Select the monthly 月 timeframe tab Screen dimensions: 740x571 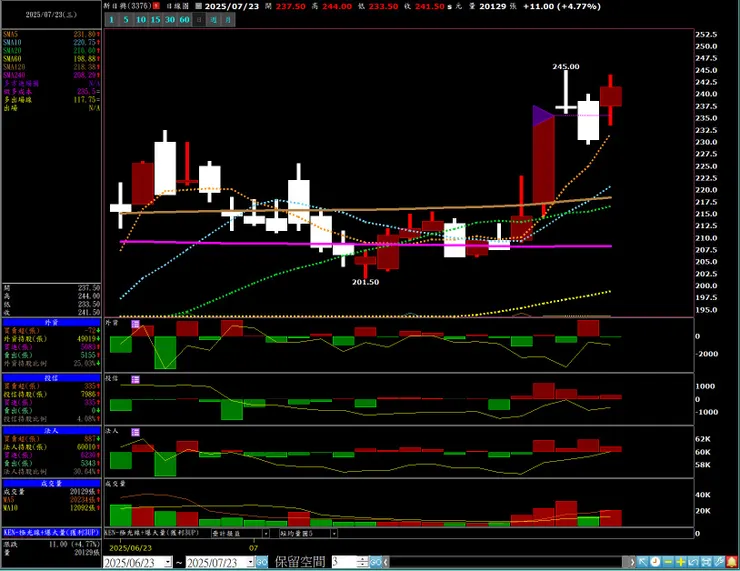click(228, 20)
